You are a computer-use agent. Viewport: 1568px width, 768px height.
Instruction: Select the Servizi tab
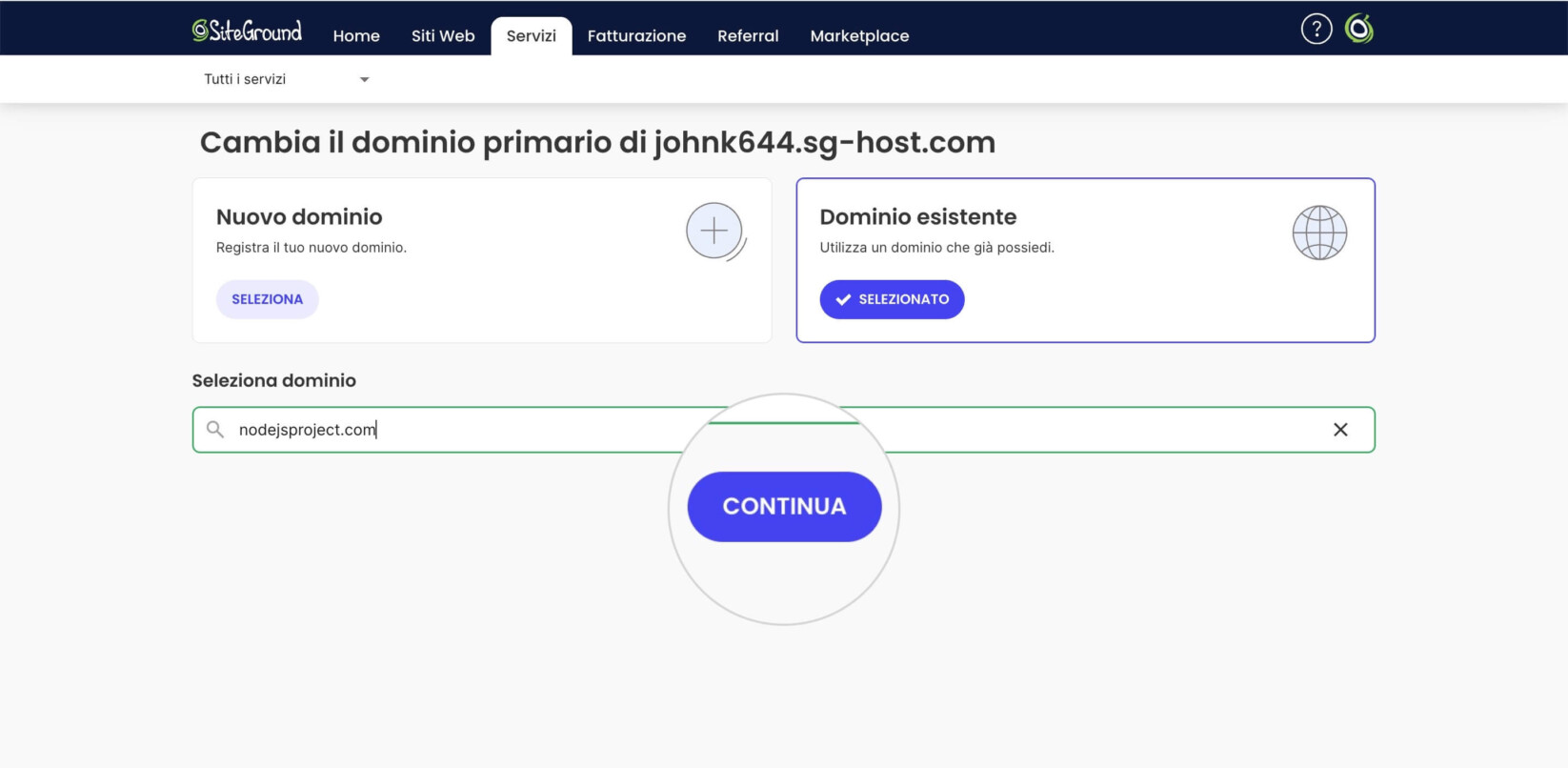coord(532,36)
